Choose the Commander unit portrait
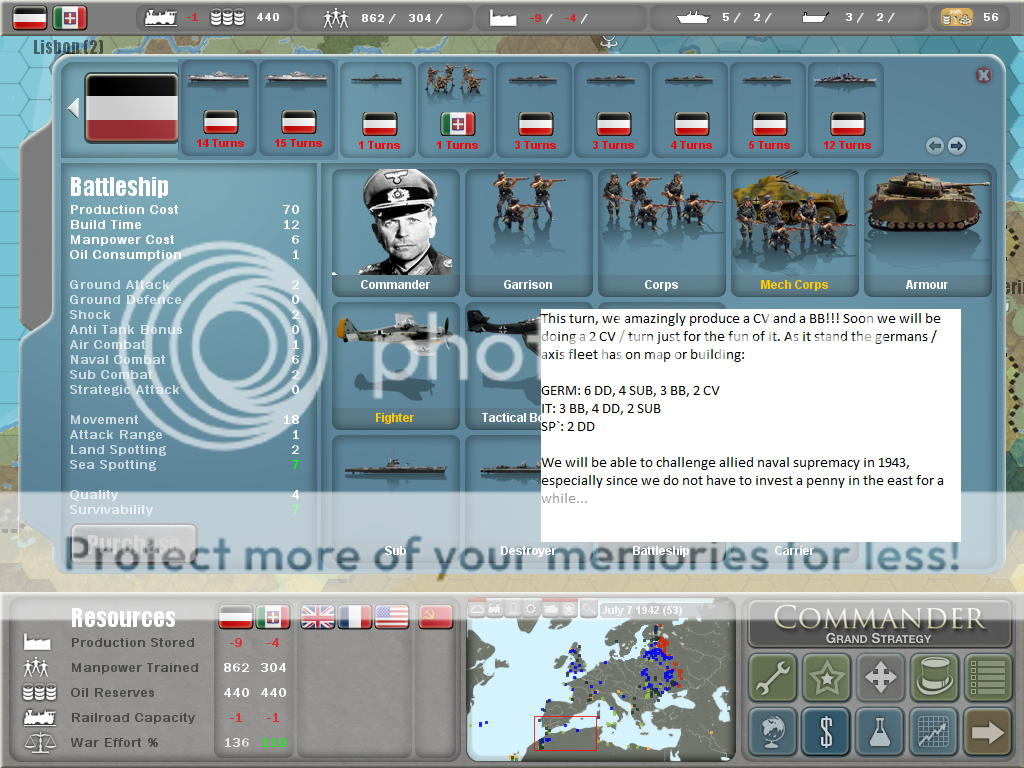 [x=395, y=232]
